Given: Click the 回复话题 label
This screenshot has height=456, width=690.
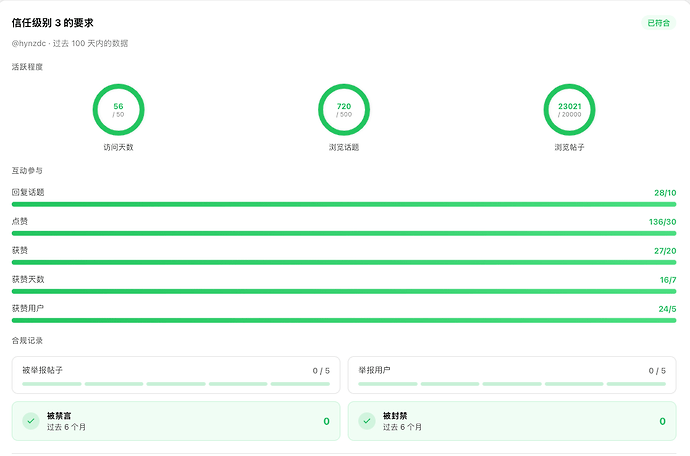Looking at the screenshot, I should [x=28, y=192].
